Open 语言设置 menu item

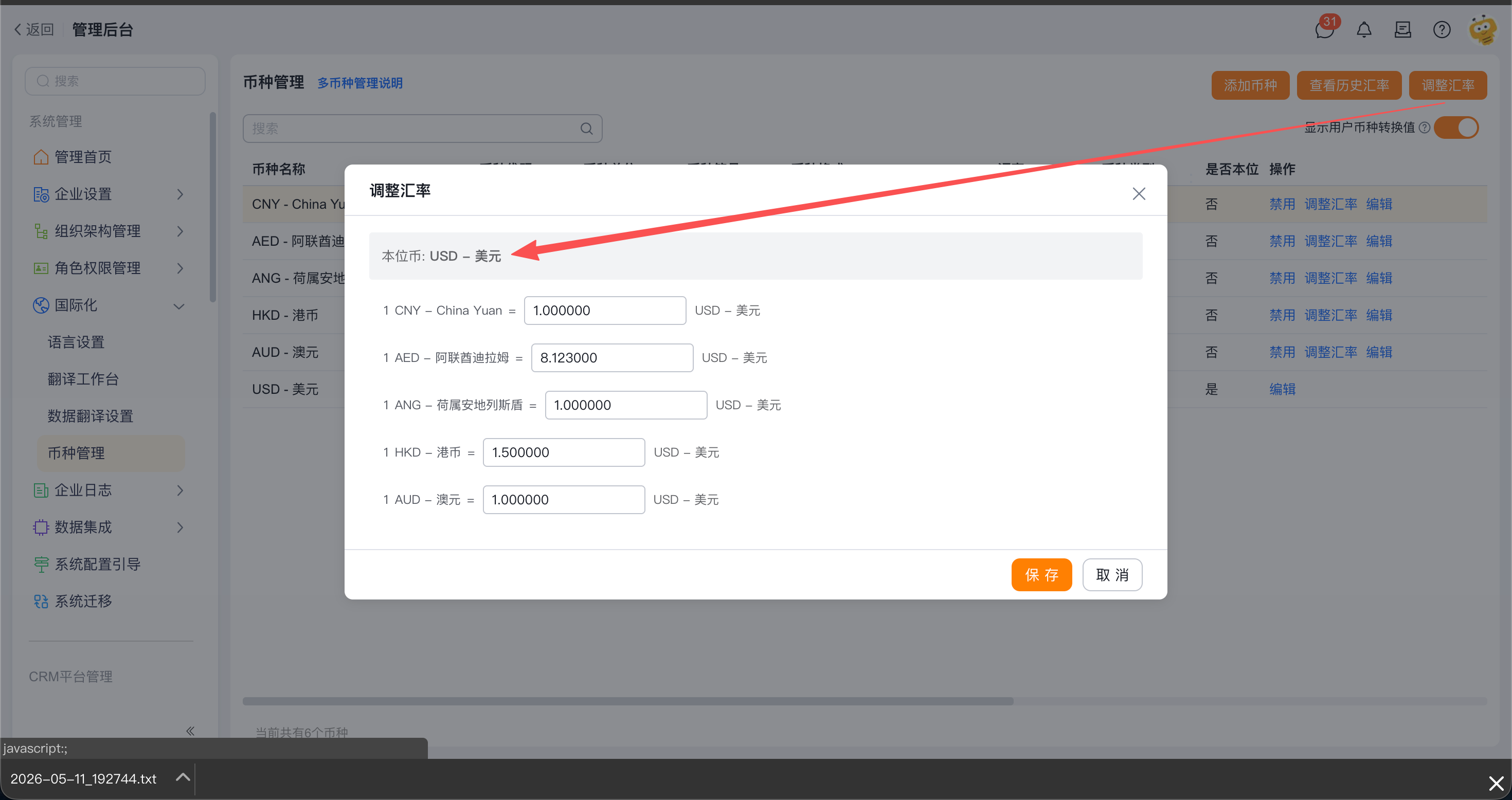point(76,341)
